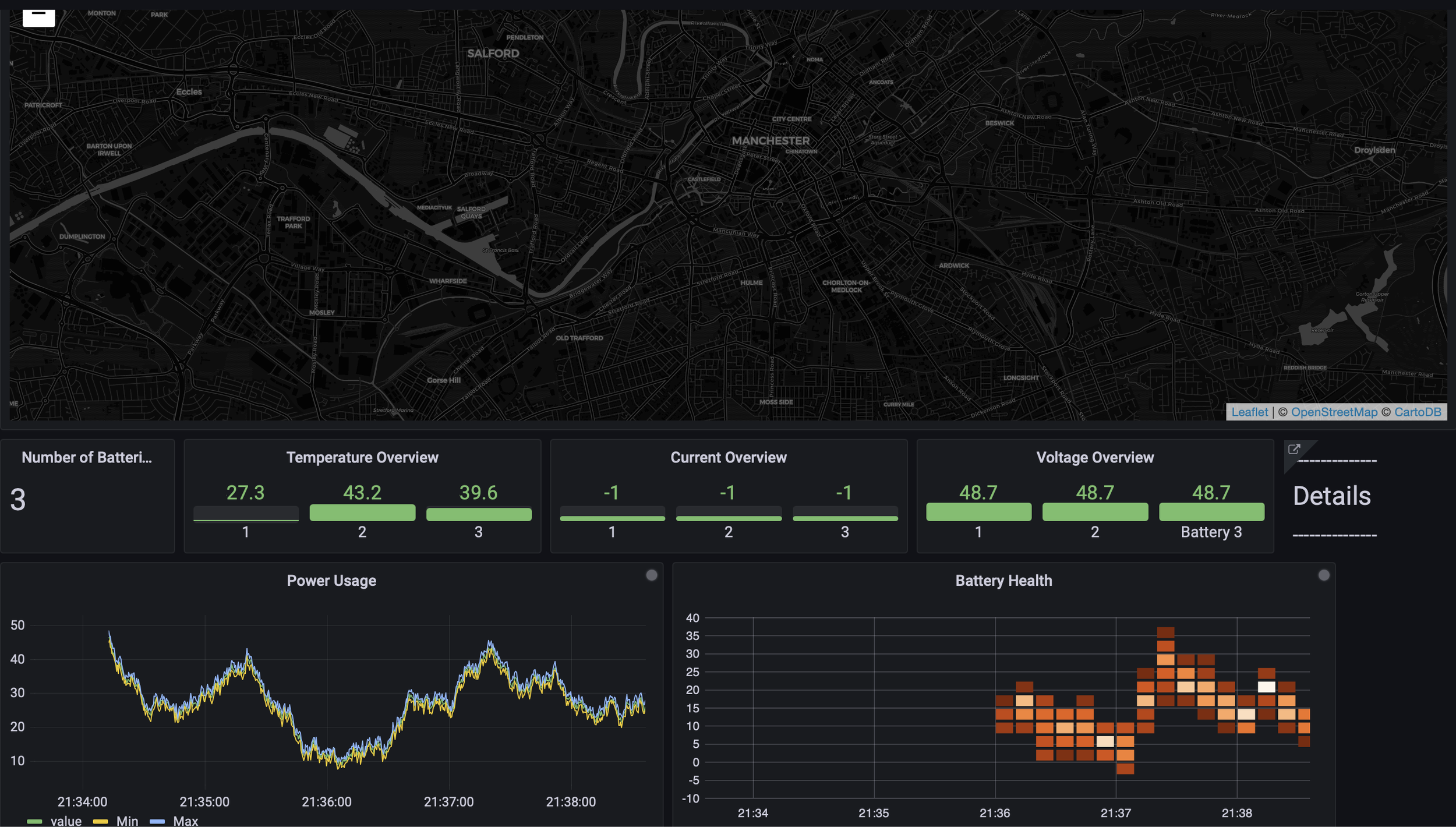Open the Voltage Overview panel title menu
Viewport: 1456px width, 827px height.
click(1095, 457)
